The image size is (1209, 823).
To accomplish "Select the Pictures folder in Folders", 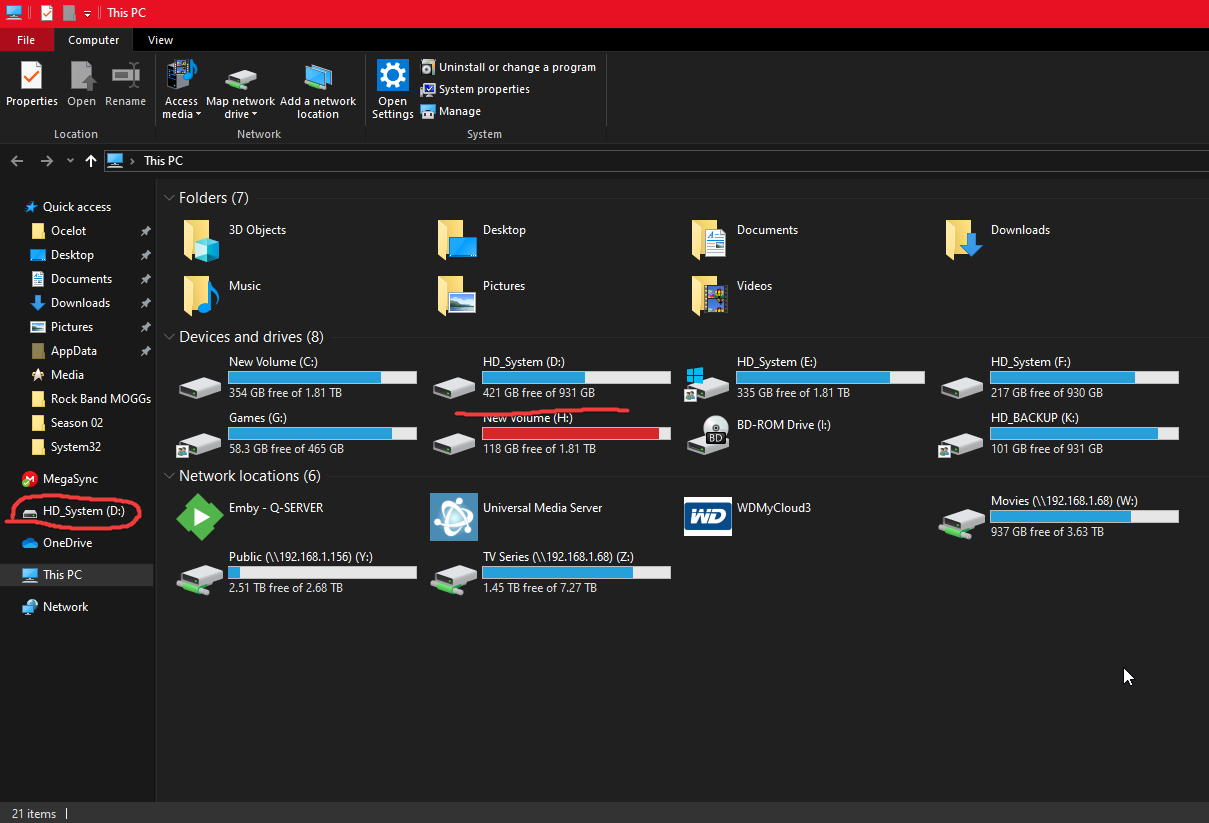I will tap(482, 297).
